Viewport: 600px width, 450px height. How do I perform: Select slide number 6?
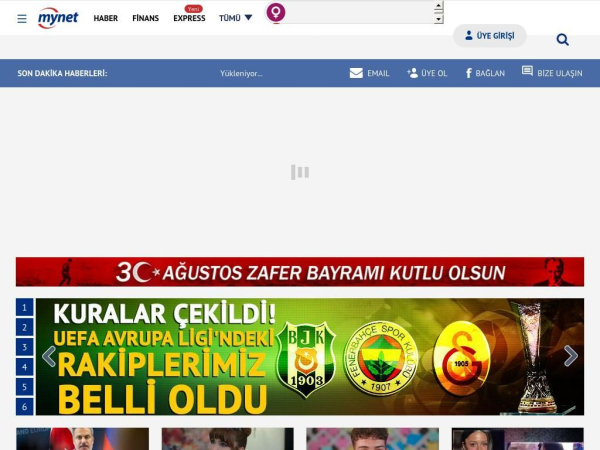[x=24, y=406]
